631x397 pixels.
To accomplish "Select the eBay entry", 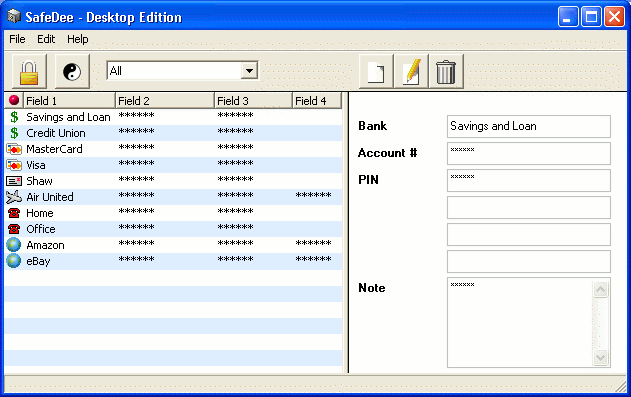I will (173, 261).
